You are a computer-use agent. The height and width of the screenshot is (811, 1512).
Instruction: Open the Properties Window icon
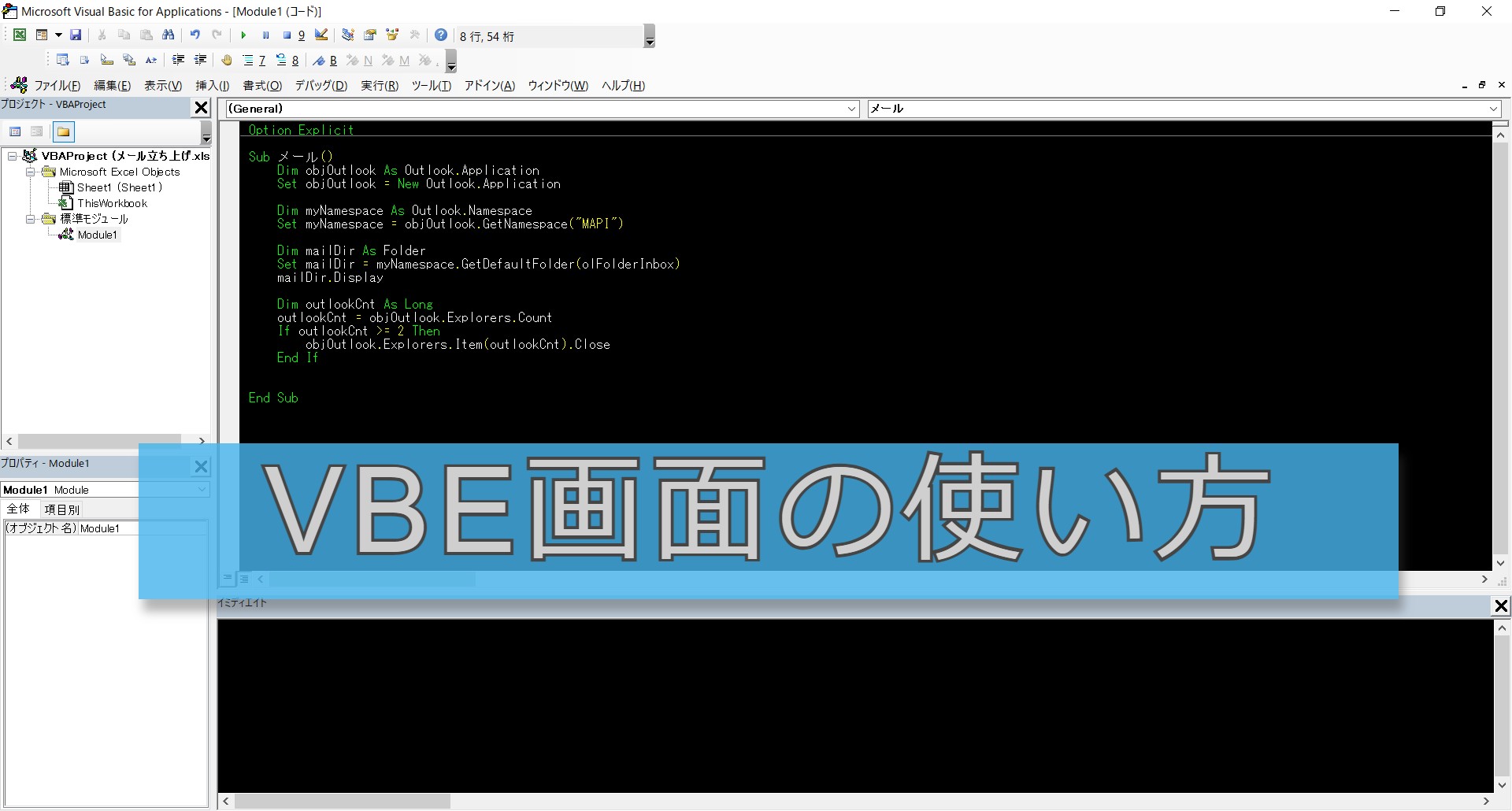pos(369,35)
